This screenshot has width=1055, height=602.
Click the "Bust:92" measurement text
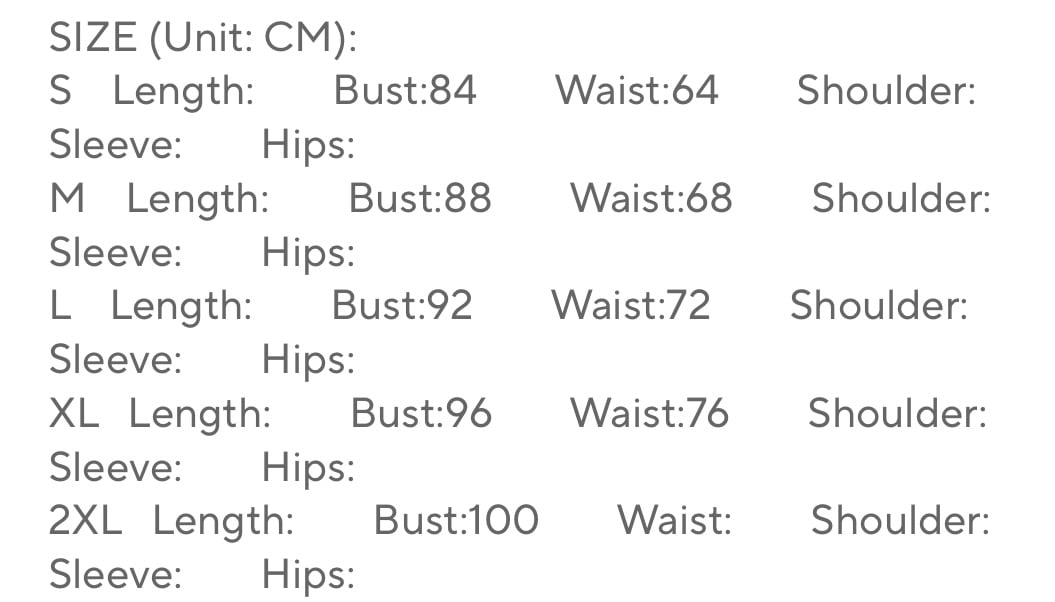[x=402, y=306]
